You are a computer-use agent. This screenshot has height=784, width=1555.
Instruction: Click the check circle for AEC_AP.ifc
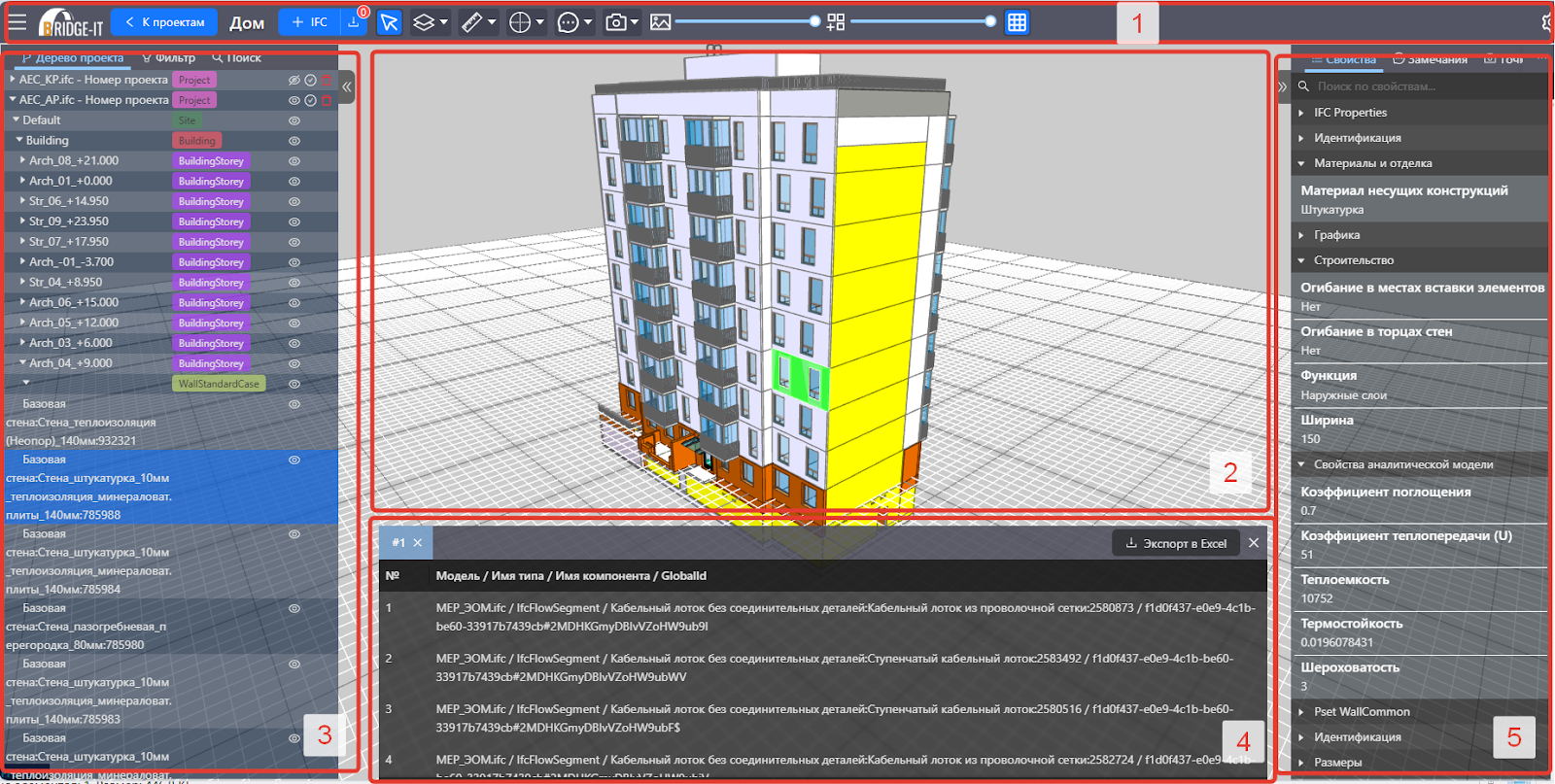point(310,100)
